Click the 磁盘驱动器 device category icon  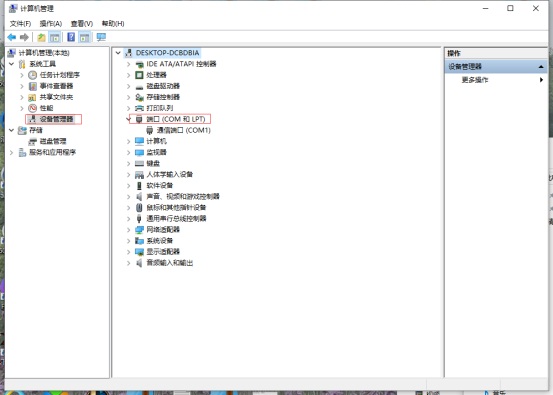(x=139, y=87)
